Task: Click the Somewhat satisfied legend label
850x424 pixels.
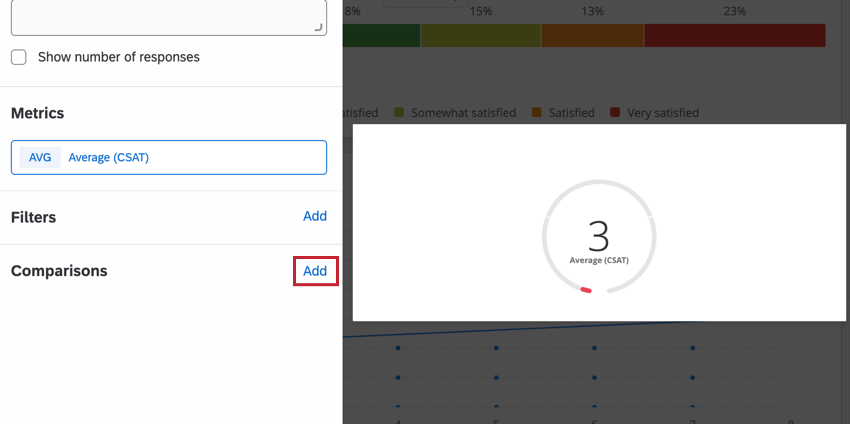Action: point(463,113)
